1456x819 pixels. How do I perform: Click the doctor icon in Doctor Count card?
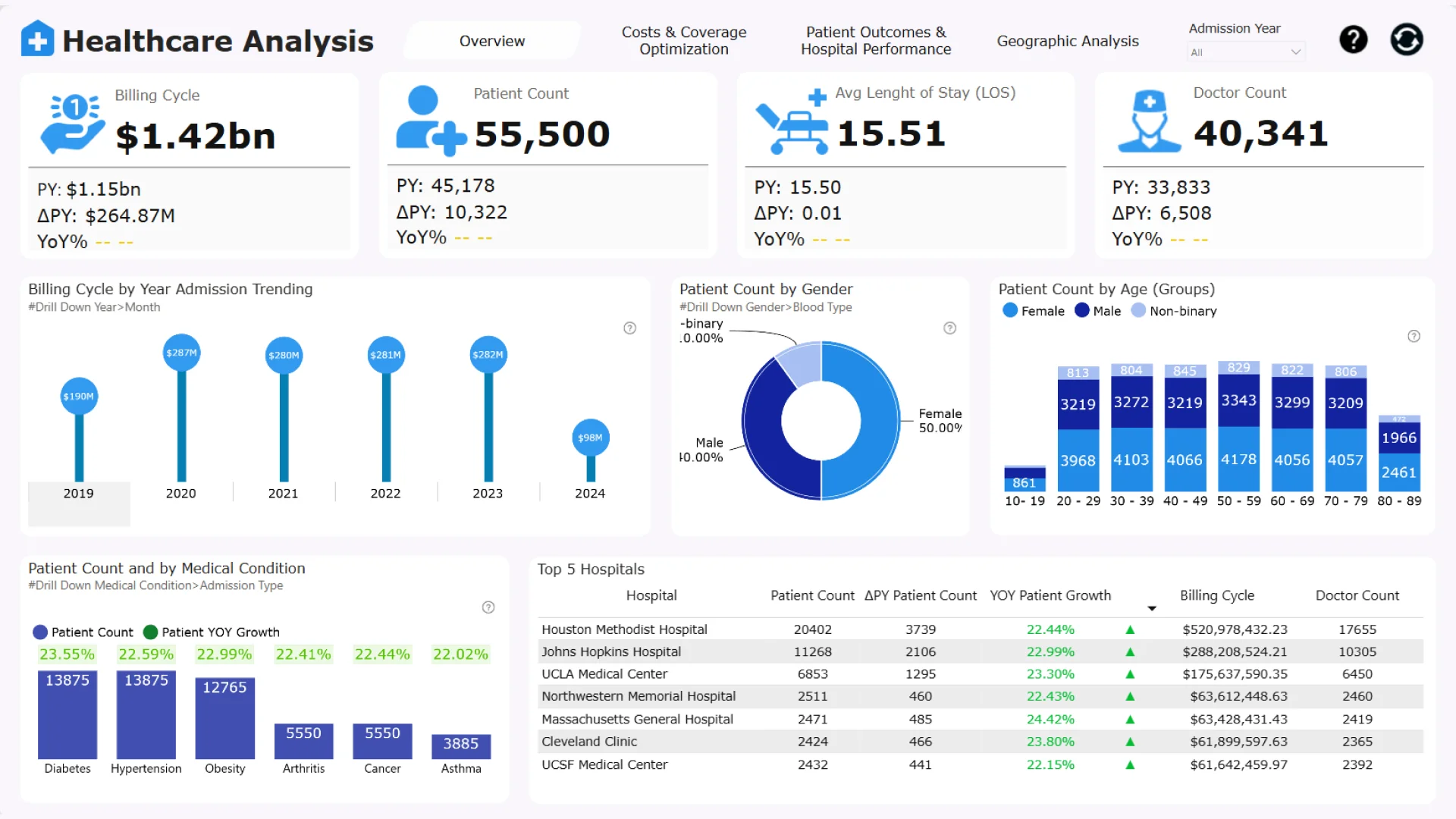(x=1150, y=121)
